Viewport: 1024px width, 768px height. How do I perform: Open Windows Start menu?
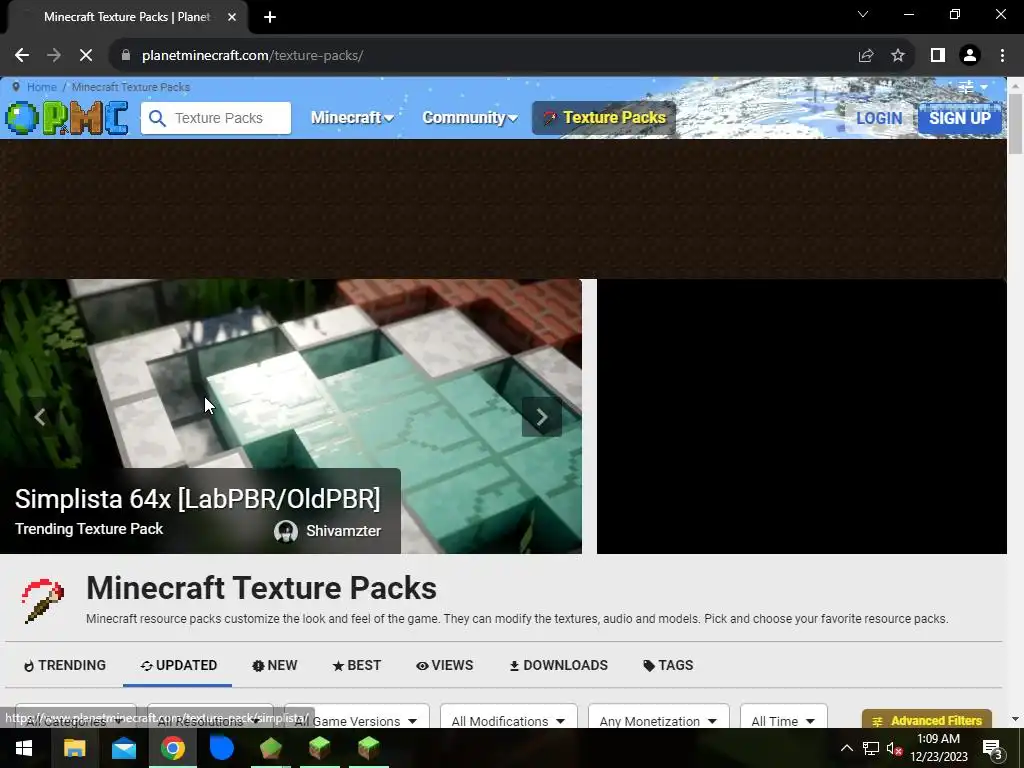pyautogui.click(x=24, y=748)
